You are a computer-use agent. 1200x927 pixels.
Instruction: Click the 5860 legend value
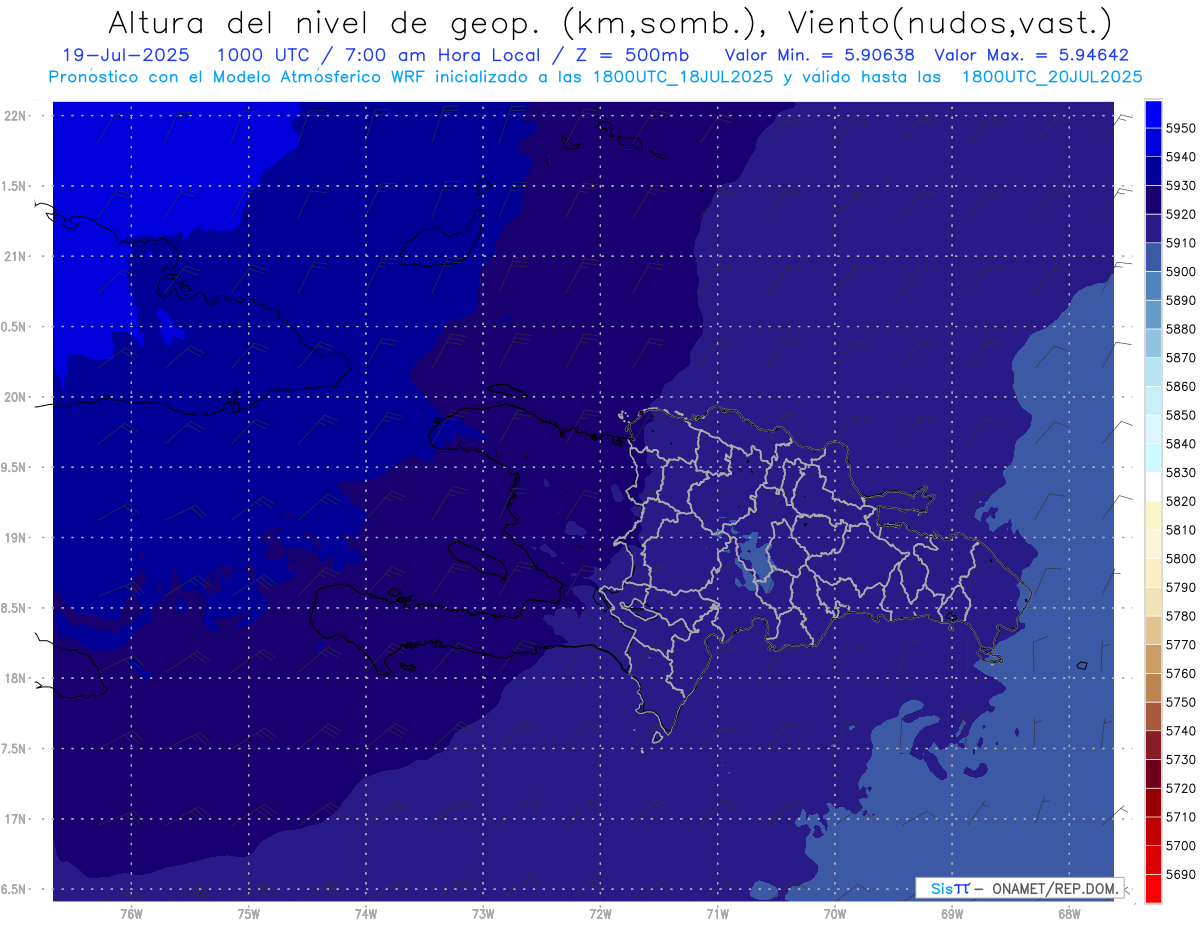click(x=1180, y=386)
